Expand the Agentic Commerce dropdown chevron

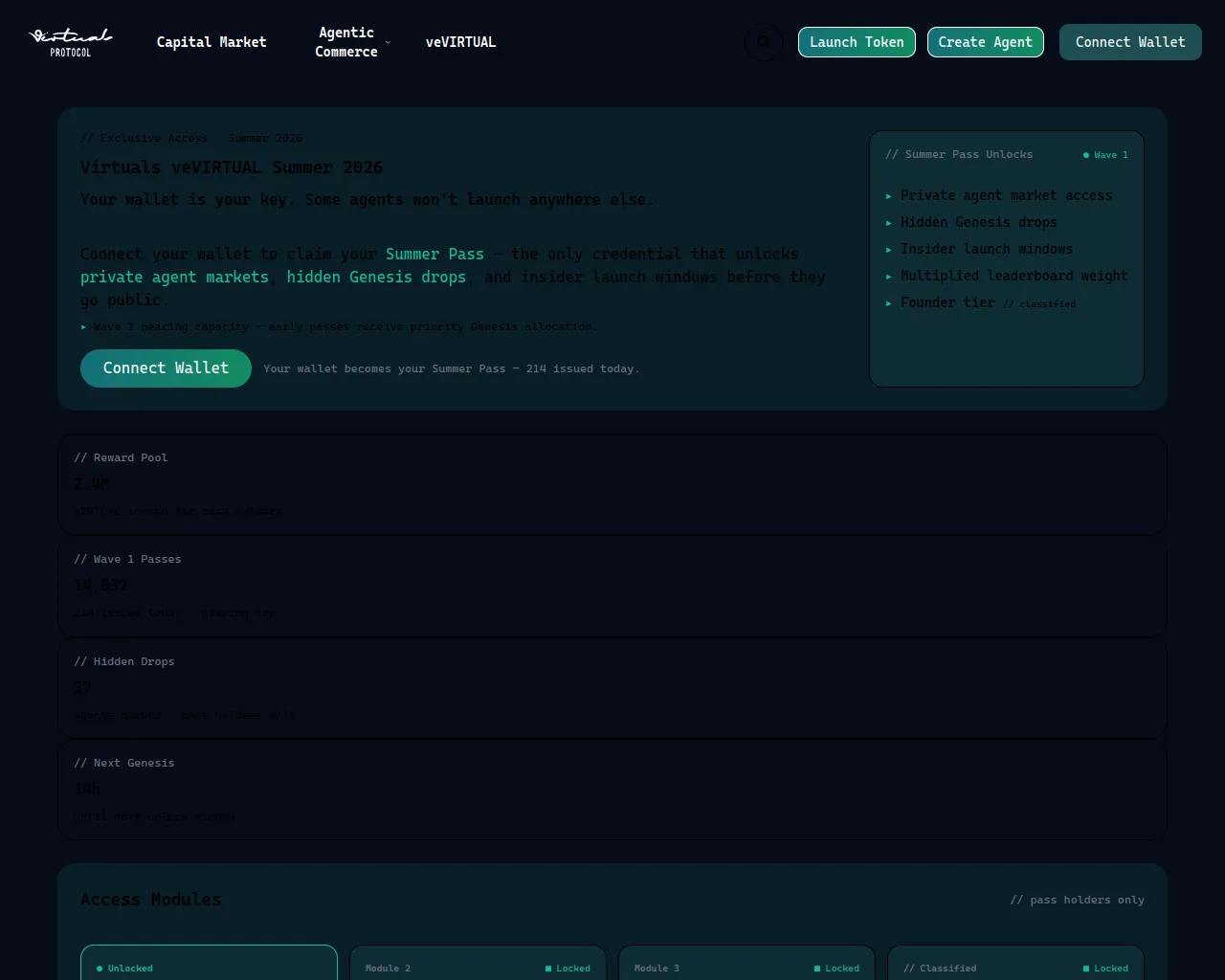point(388,43)
